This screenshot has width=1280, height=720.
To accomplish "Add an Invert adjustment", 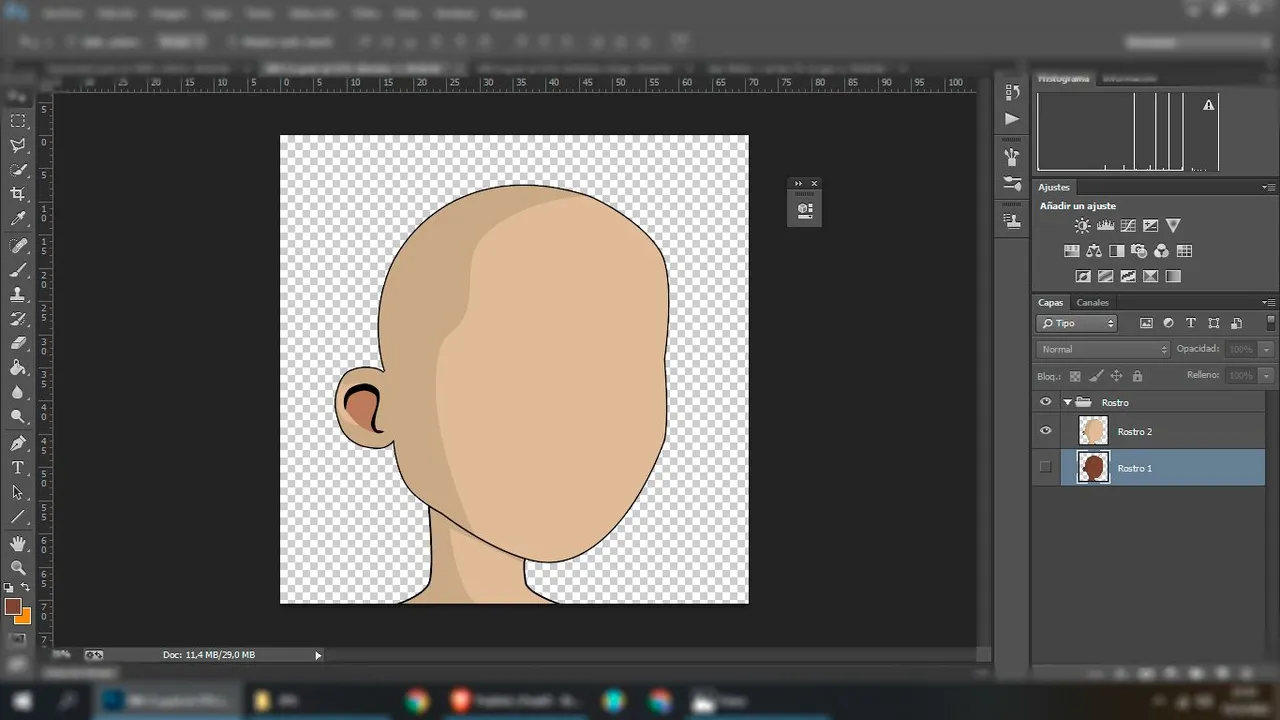I will coord(1083,276).
